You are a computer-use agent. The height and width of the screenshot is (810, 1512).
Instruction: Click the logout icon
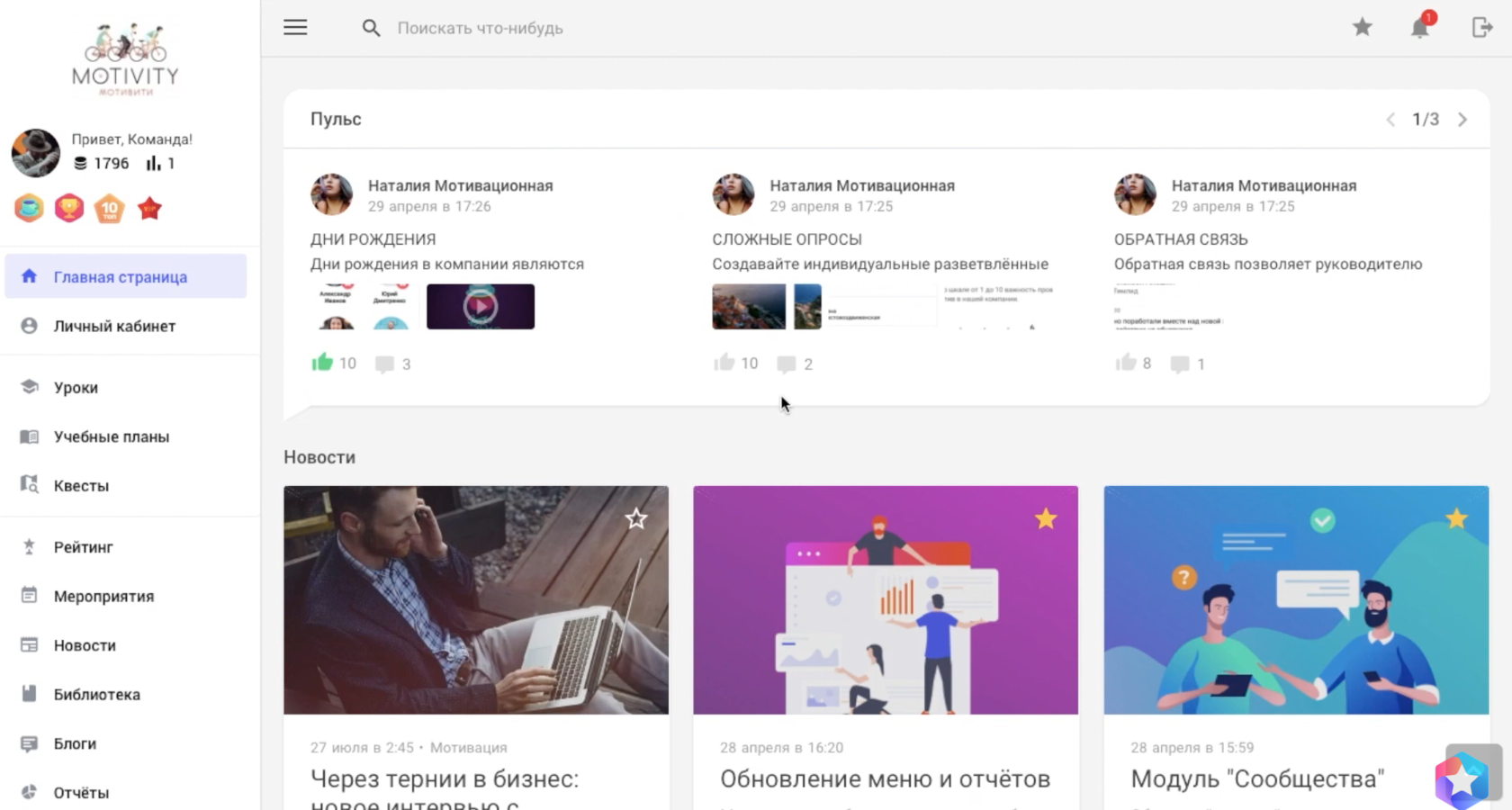[x=1481, y=28]
